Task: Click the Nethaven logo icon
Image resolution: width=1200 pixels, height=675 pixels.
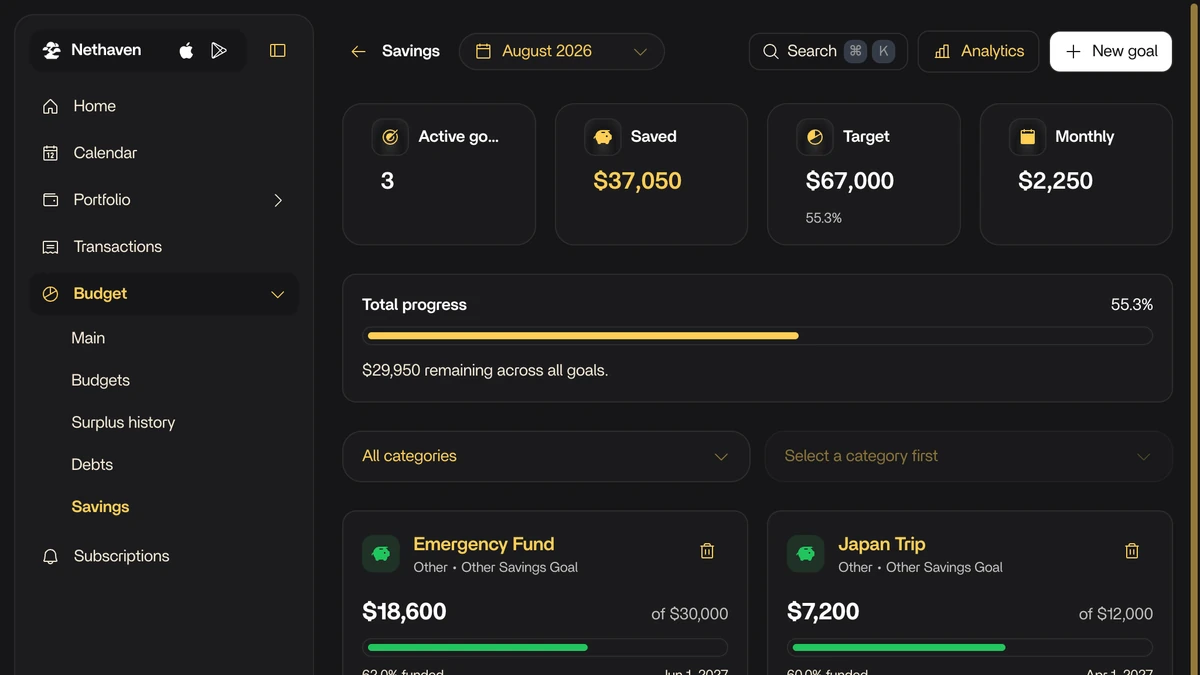Action: coord(52,50)
